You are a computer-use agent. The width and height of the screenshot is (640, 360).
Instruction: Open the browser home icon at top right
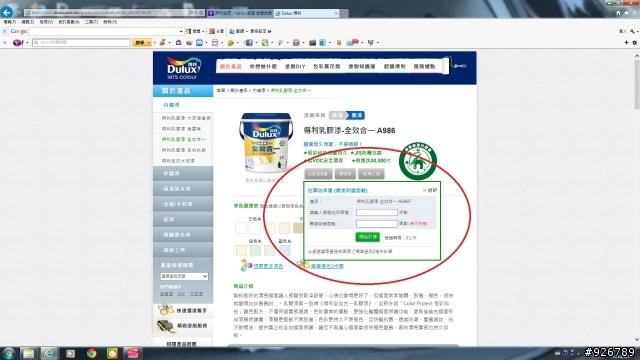(618, 13)
